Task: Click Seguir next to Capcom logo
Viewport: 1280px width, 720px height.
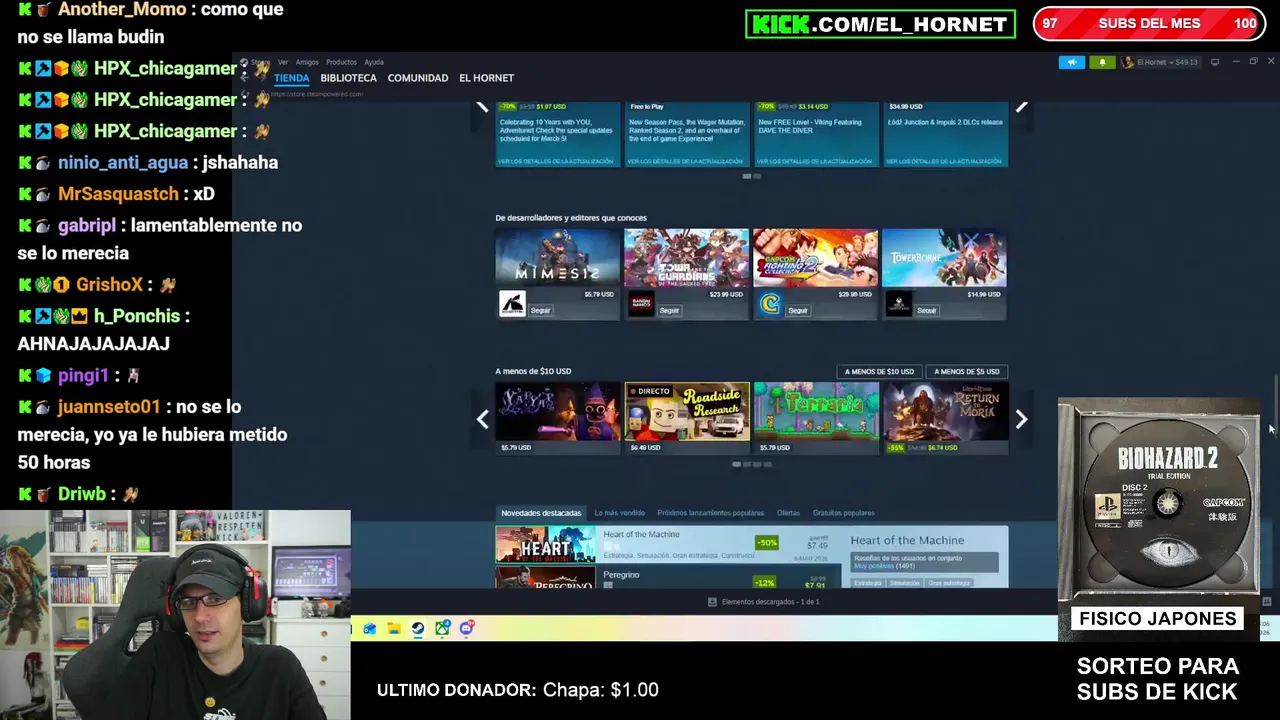Action: tap(797, 311)
